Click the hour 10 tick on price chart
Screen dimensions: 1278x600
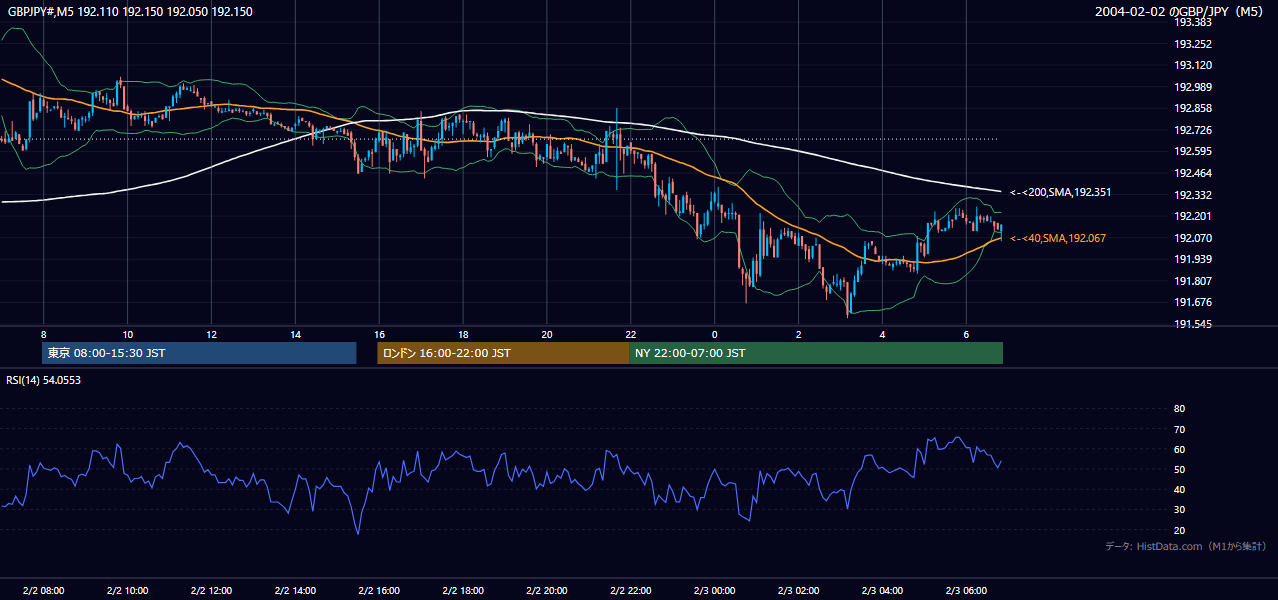(127, 334)
